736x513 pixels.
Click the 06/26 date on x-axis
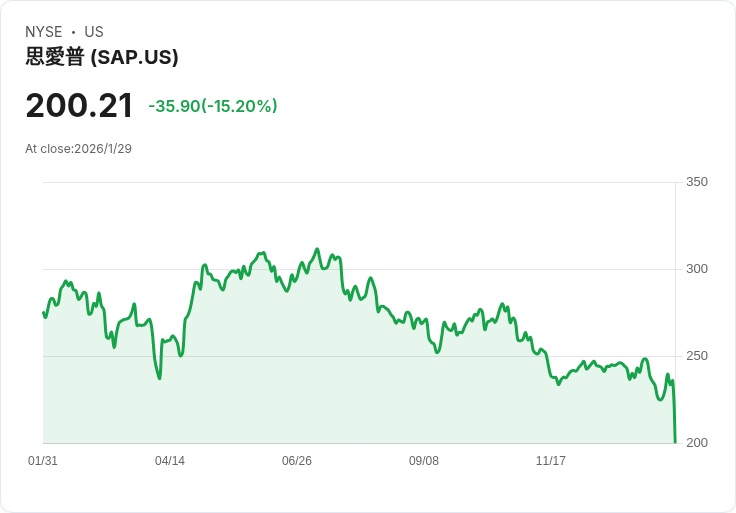point(297,461)
